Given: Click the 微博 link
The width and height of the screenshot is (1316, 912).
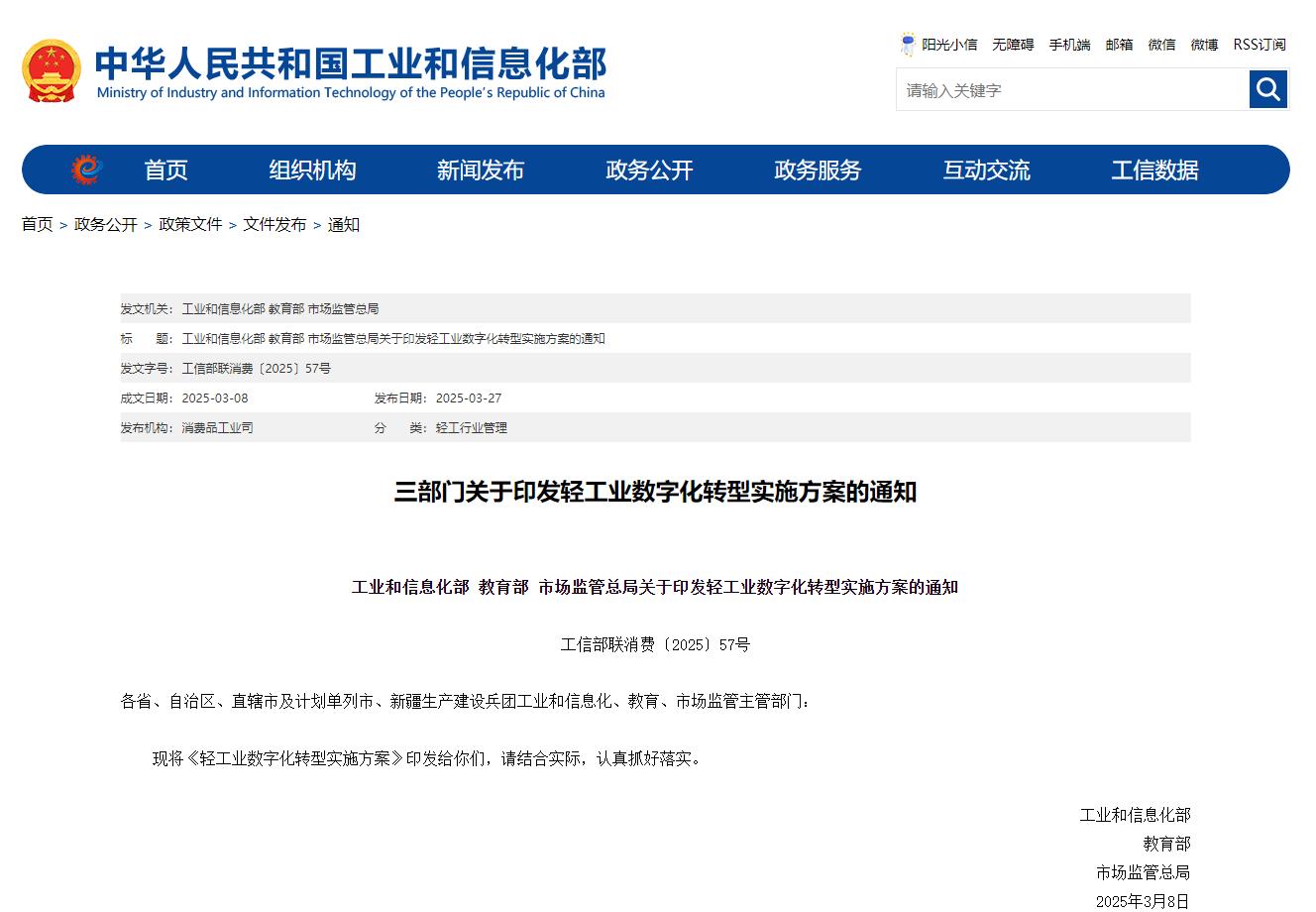Looking at the screenshot, I should click(x=1204, y=45).
